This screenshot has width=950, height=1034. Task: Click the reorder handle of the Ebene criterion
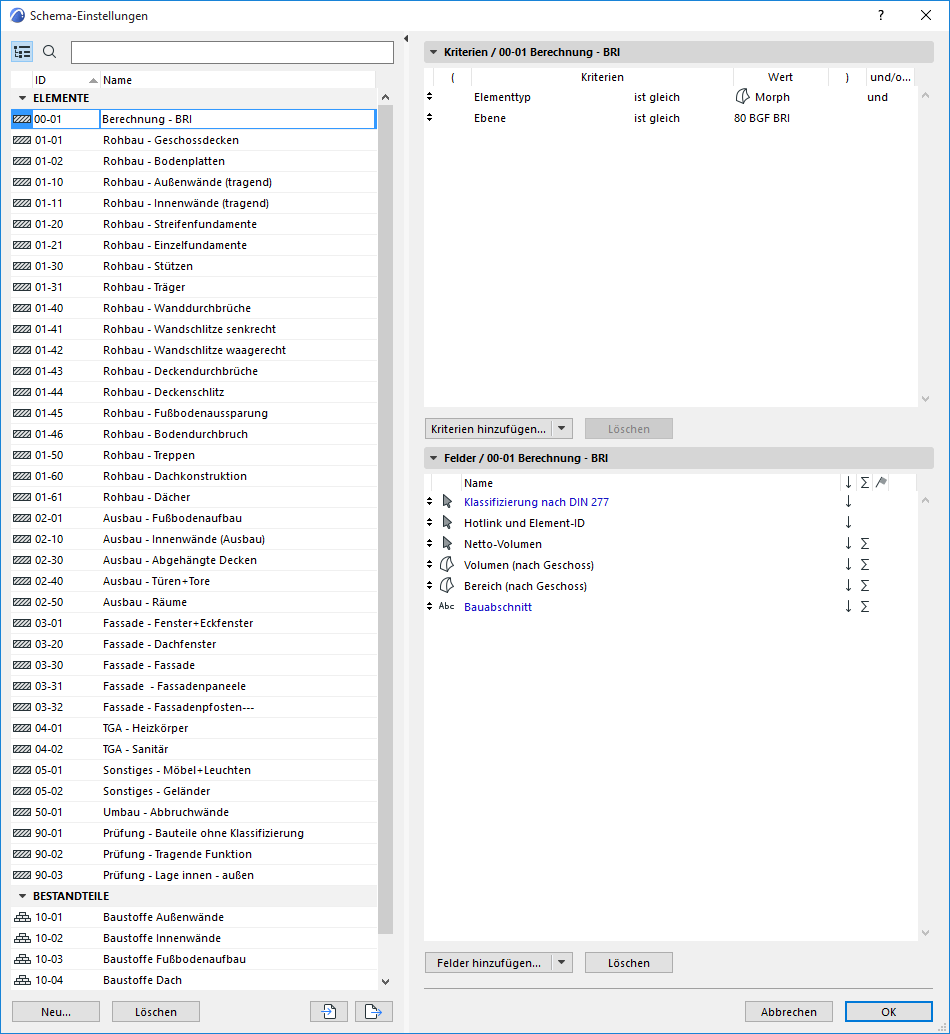point(429,117)
